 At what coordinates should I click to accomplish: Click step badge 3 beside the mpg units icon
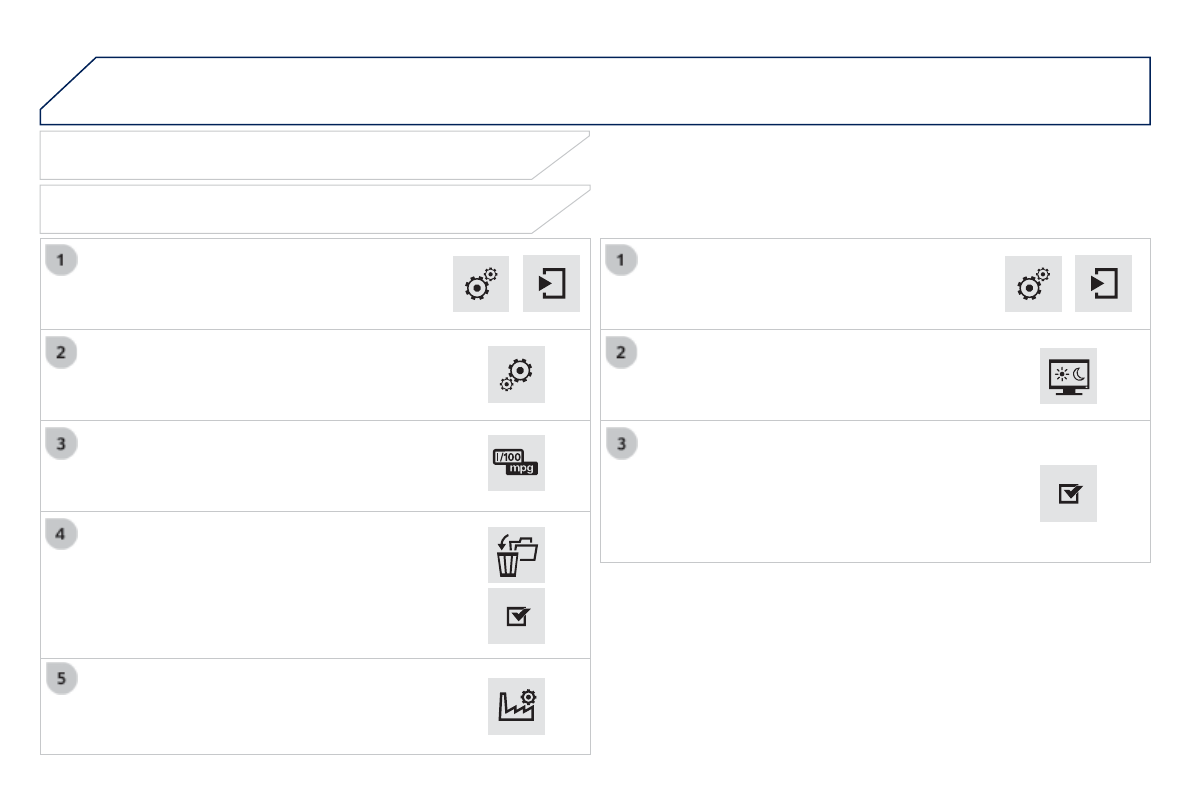pos(62,443)
